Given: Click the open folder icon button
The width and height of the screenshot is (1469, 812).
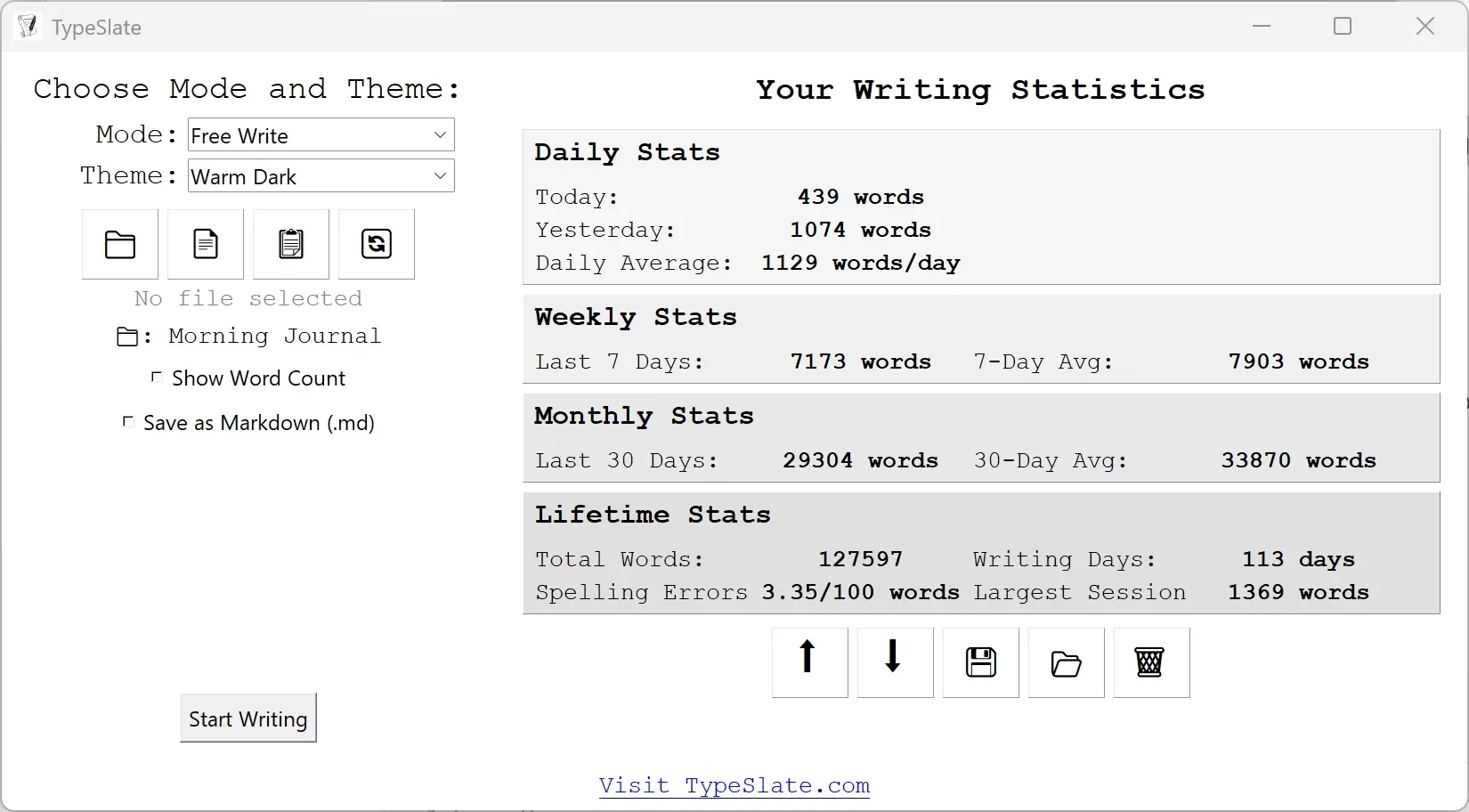Looking at the screenshot, I should point(120,244).
